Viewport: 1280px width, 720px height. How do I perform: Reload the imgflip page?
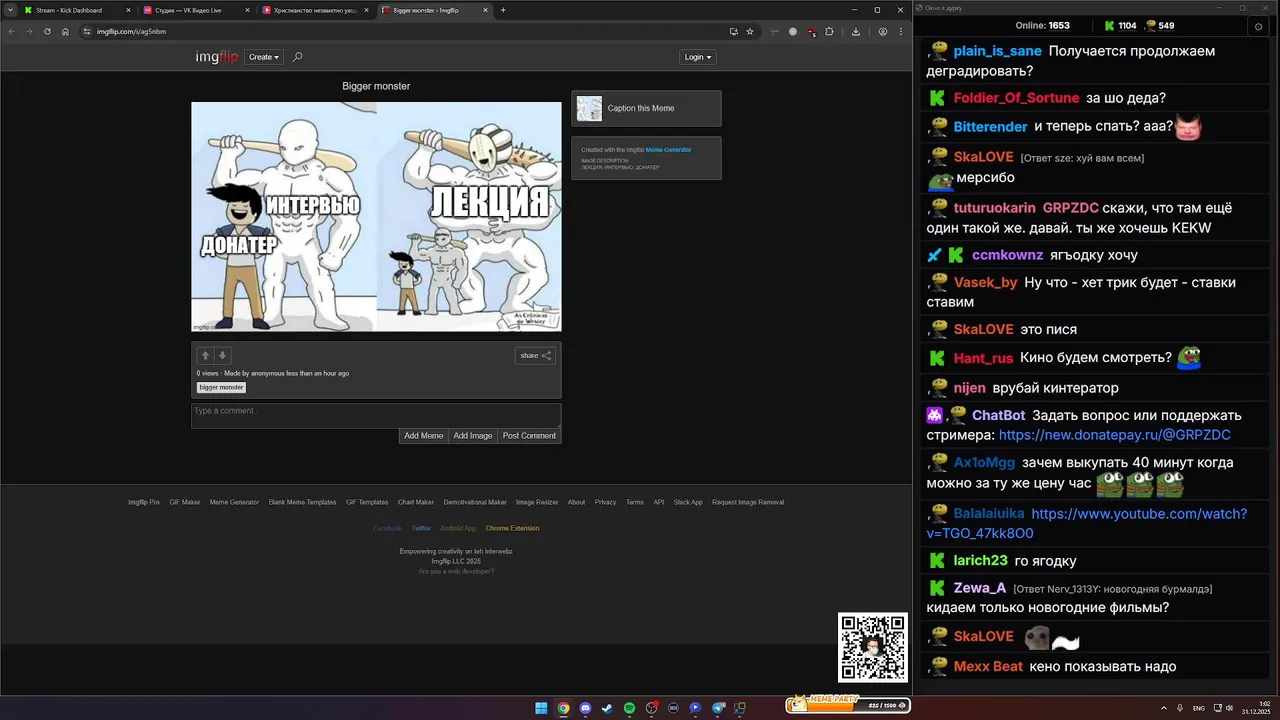[x=47, y=31]
